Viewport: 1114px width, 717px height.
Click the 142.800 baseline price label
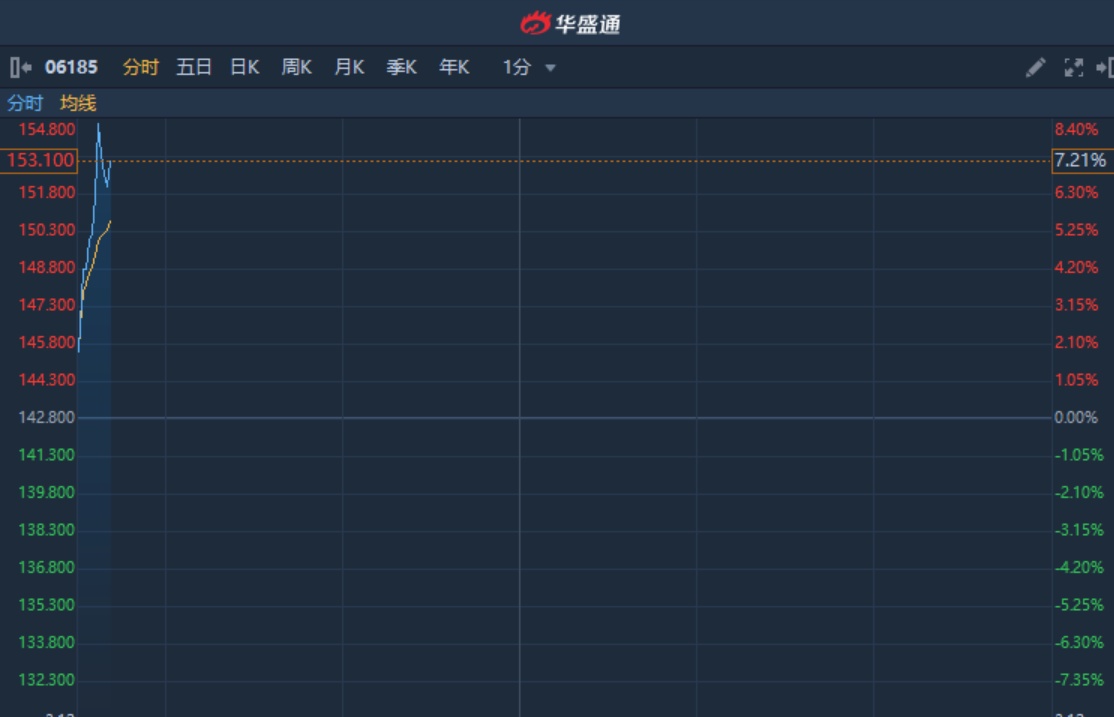coord(46,417)
